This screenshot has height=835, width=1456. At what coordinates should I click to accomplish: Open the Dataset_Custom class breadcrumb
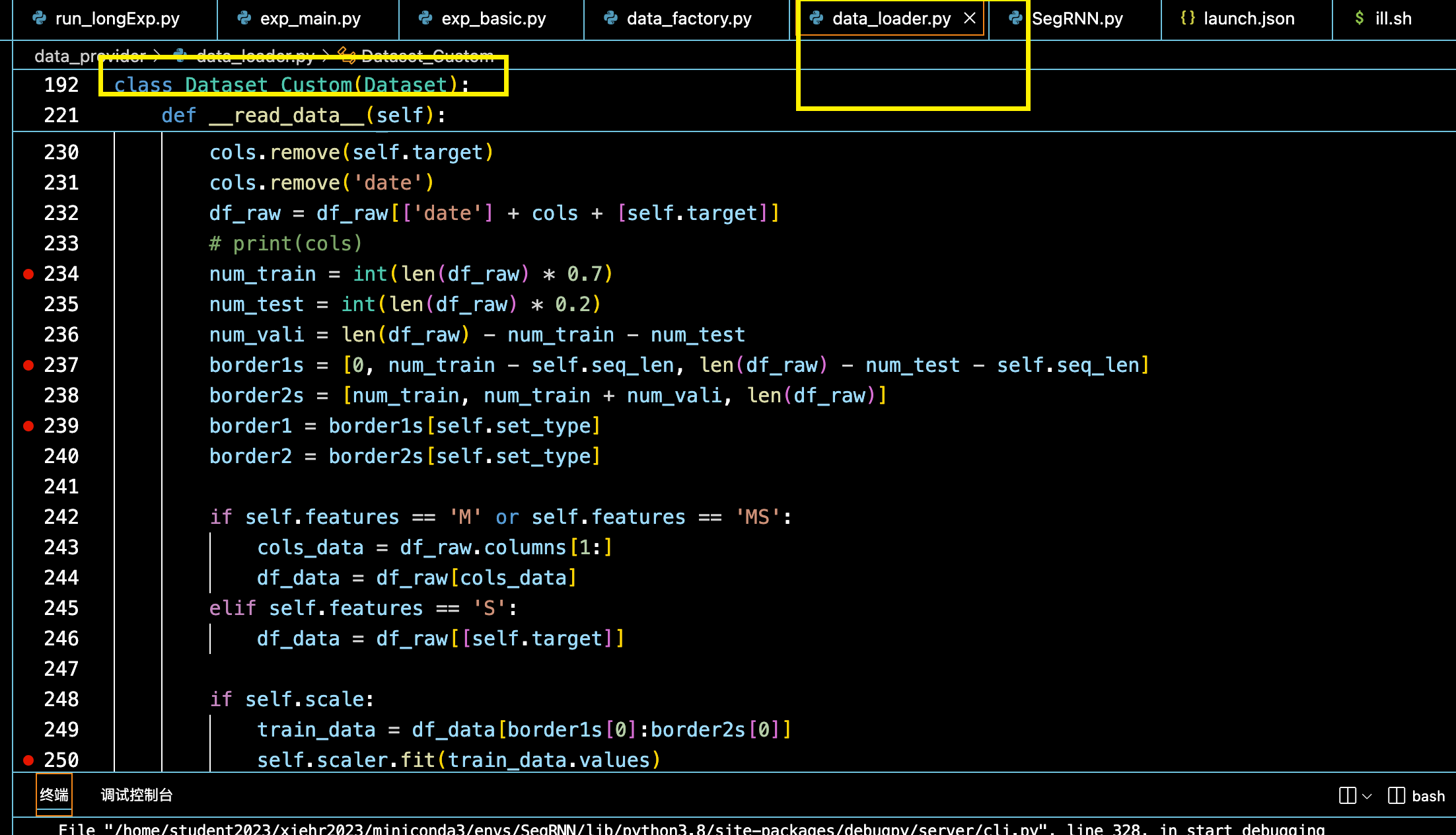pyautogui.click(x=427, y=56)
